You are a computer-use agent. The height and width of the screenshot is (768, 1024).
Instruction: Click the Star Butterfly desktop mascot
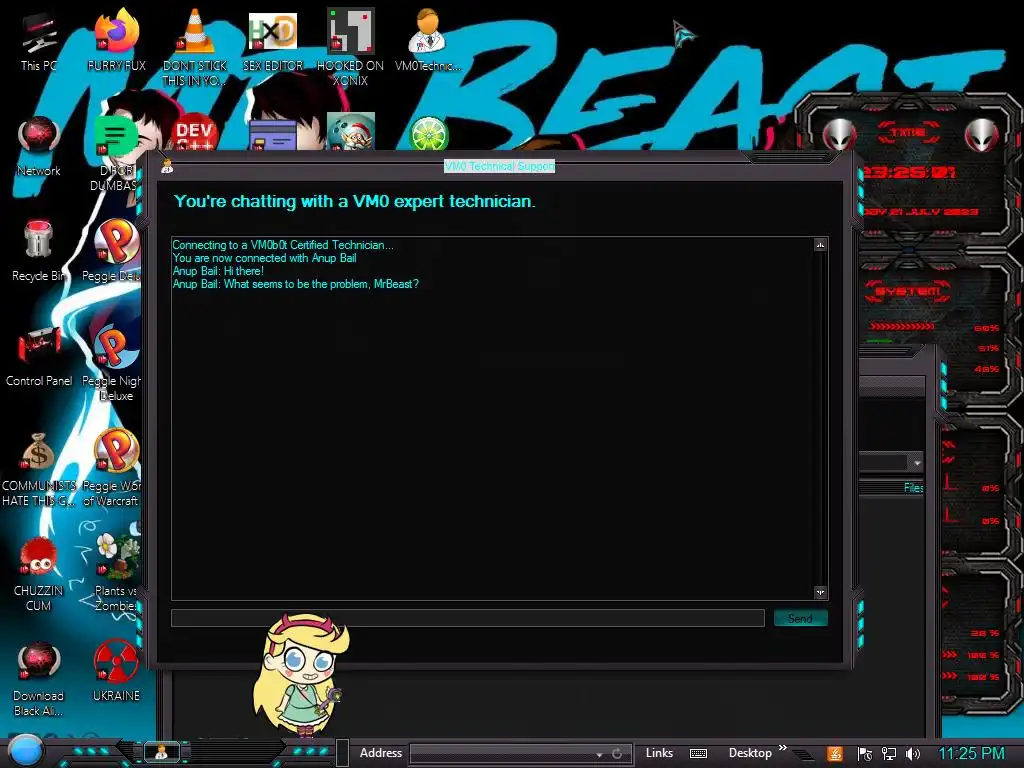click(x=301, y=674)
